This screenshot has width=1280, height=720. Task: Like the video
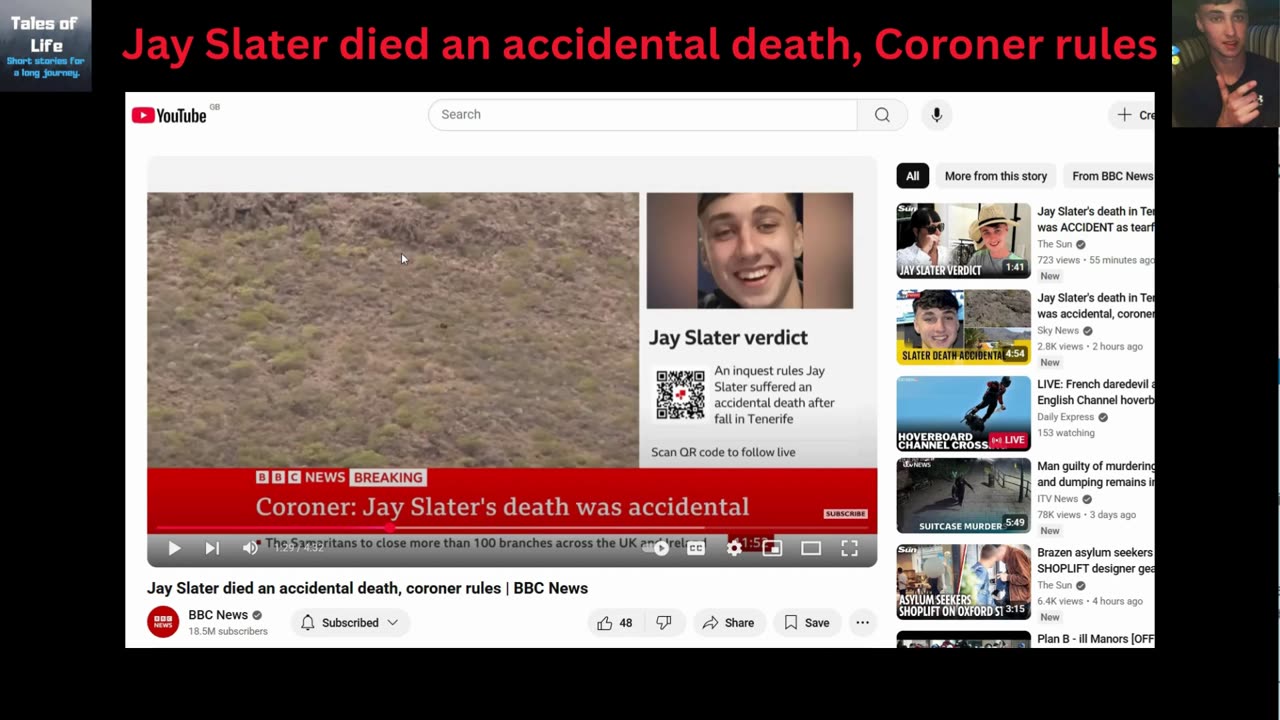click(x=614, y=623)
